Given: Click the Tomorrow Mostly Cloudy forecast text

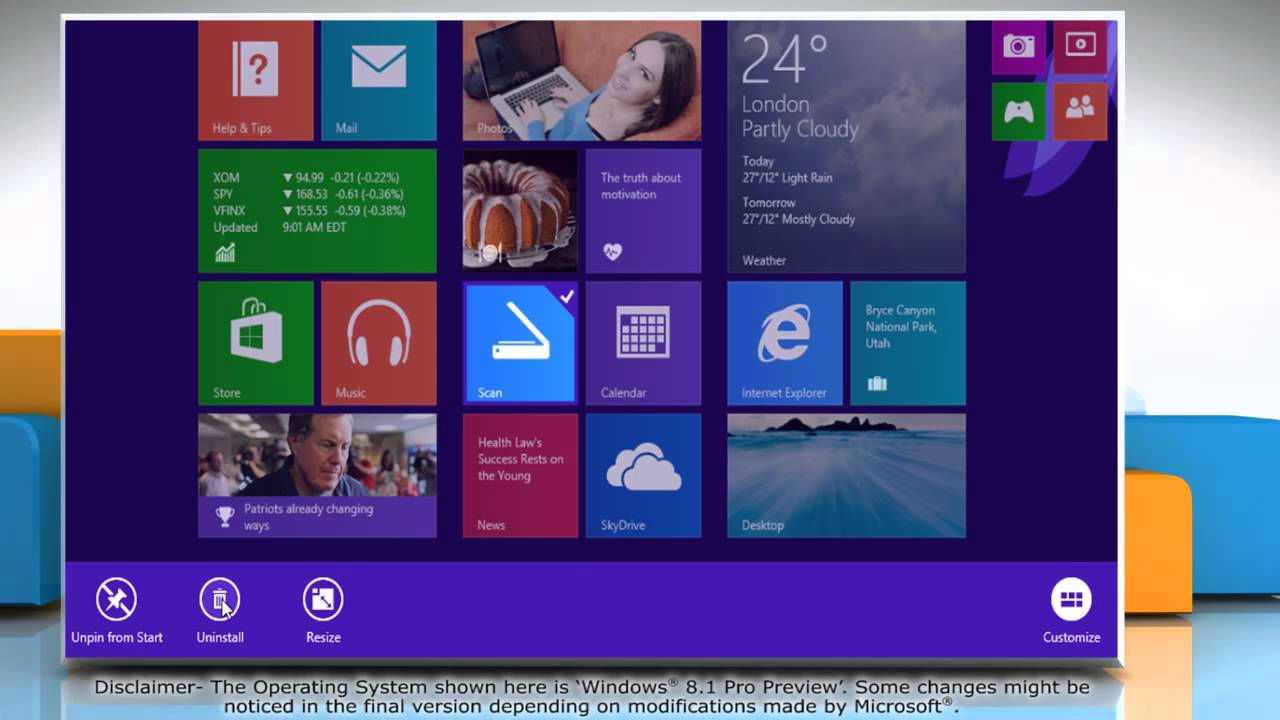Looking at the screenshot, I should [x=798, y=211].
